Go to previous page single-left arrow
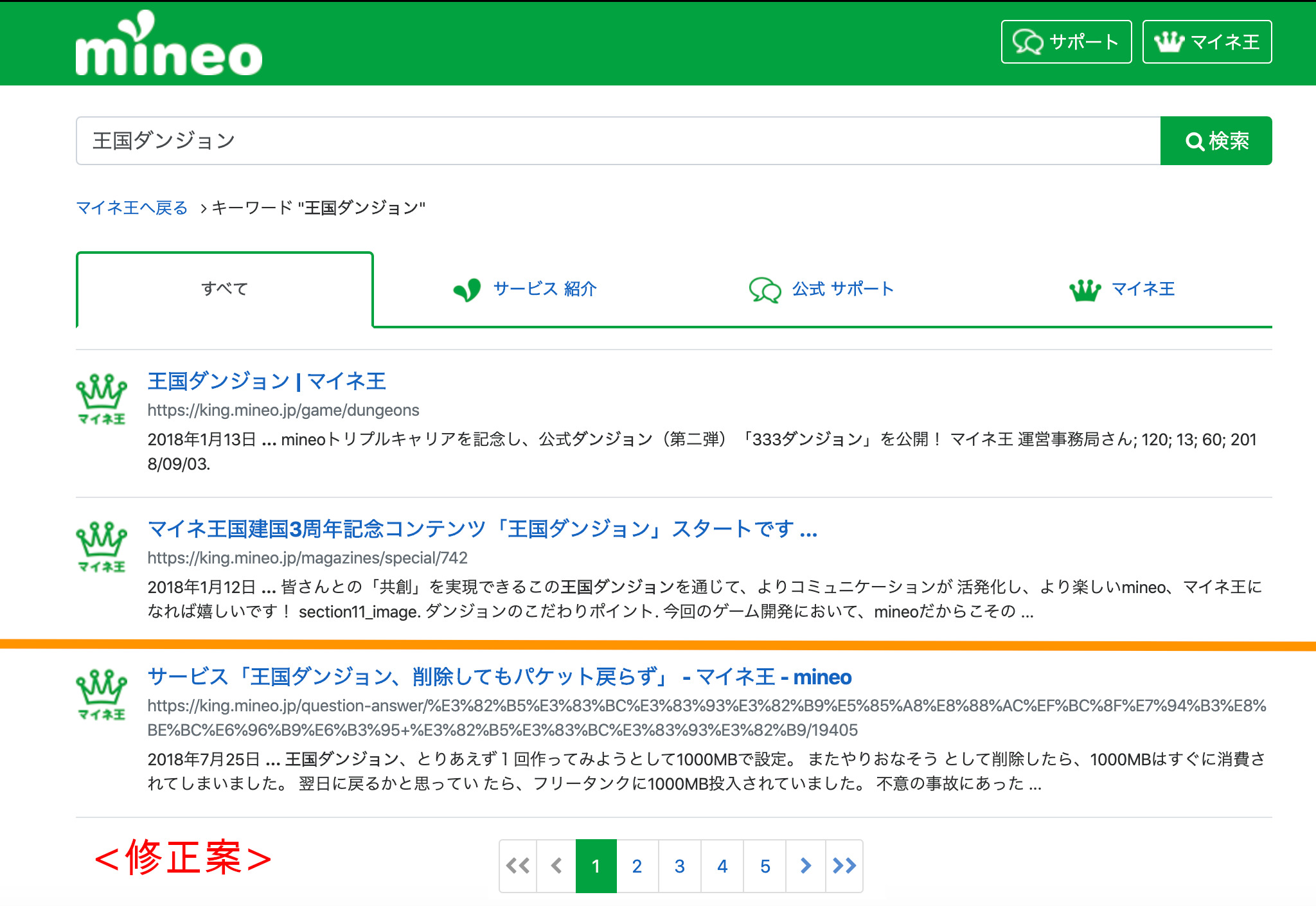The height and width of the screenshot is (906, 1316). pyautogui.click(x=556, y=866)
